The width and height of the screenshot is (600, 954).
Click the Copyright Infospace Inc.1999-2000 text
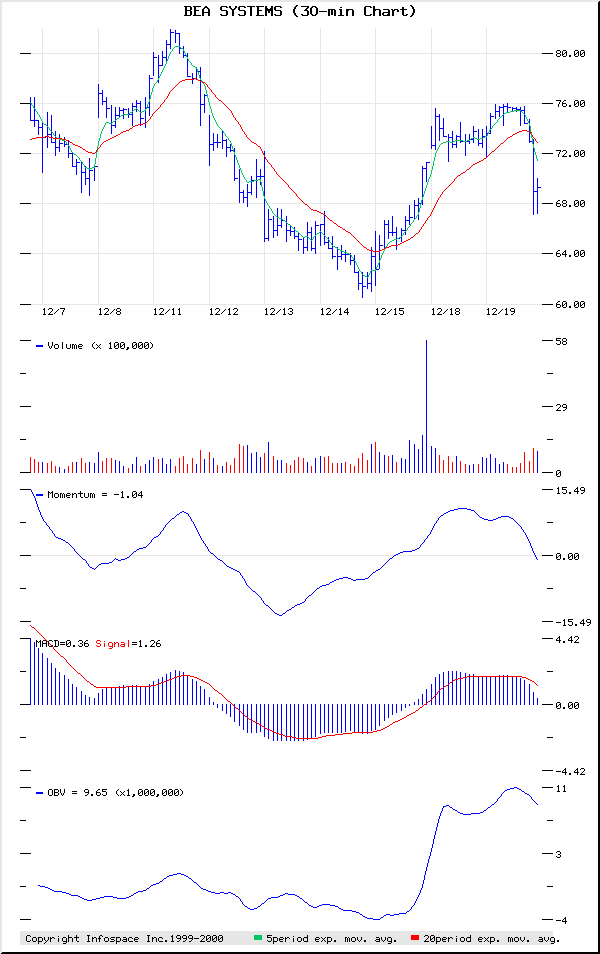pyautogui.click(x=124, y=939)
